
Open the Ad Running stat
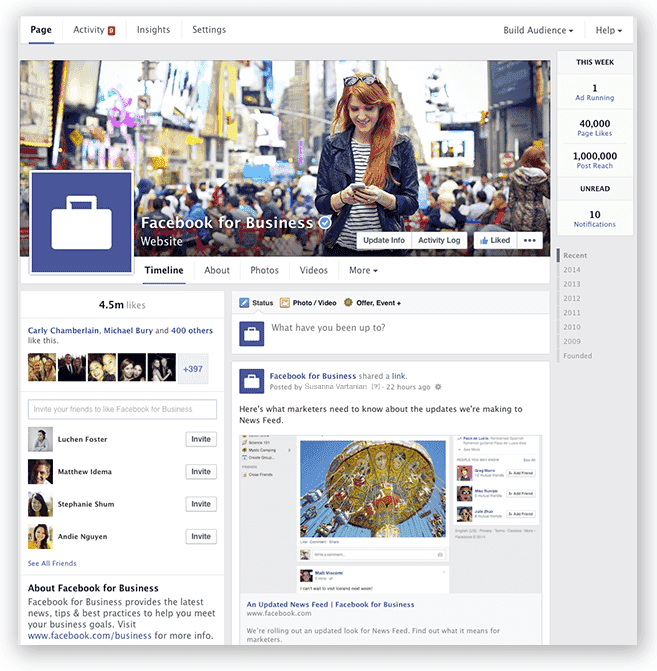[595, 92]
